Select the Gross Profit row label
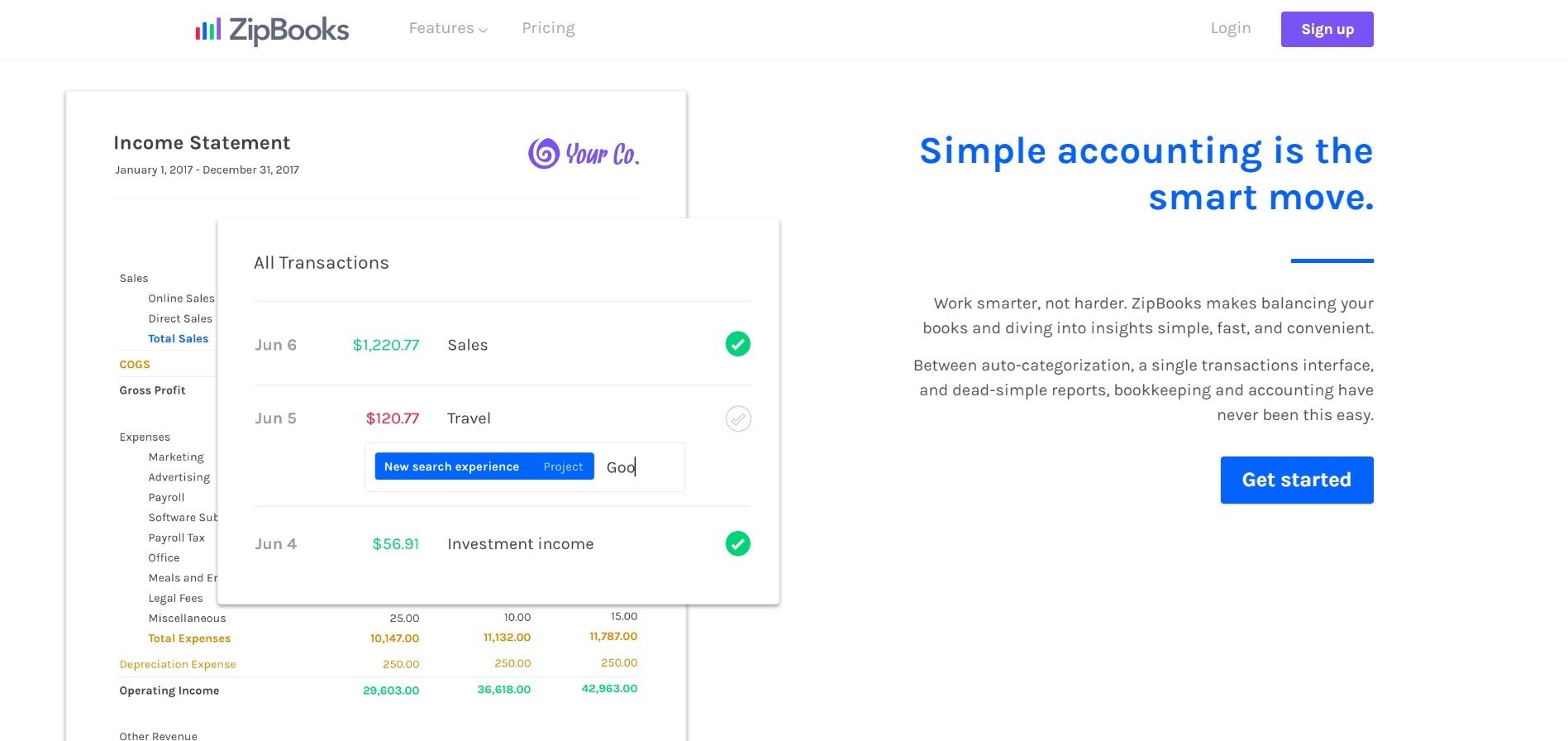Screen dimensions: 1568x741 tap(152, 390)
